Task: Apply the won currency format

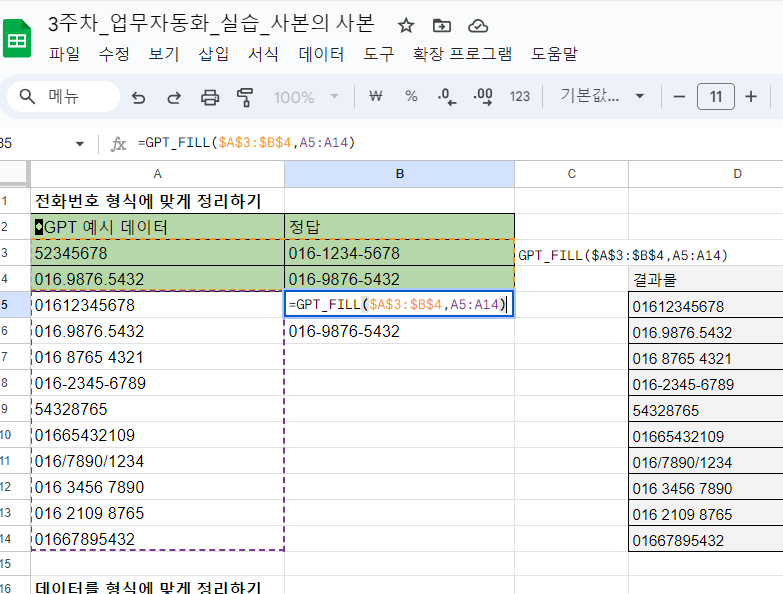Action: pos(376,96)
